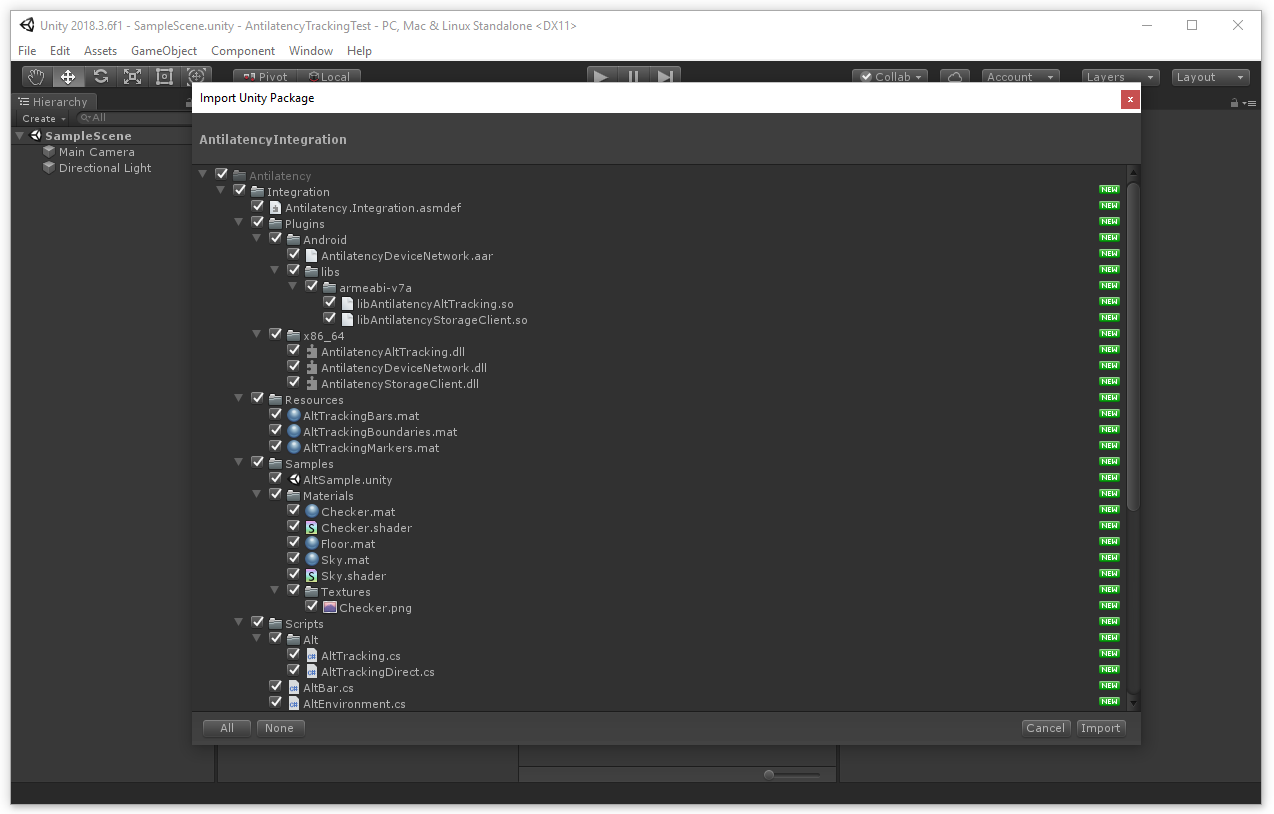This screenshot has height=814, width=1274.
Task: Collapse the armeabi-v7a folder arrow
Action: click(x=293, y=288)
